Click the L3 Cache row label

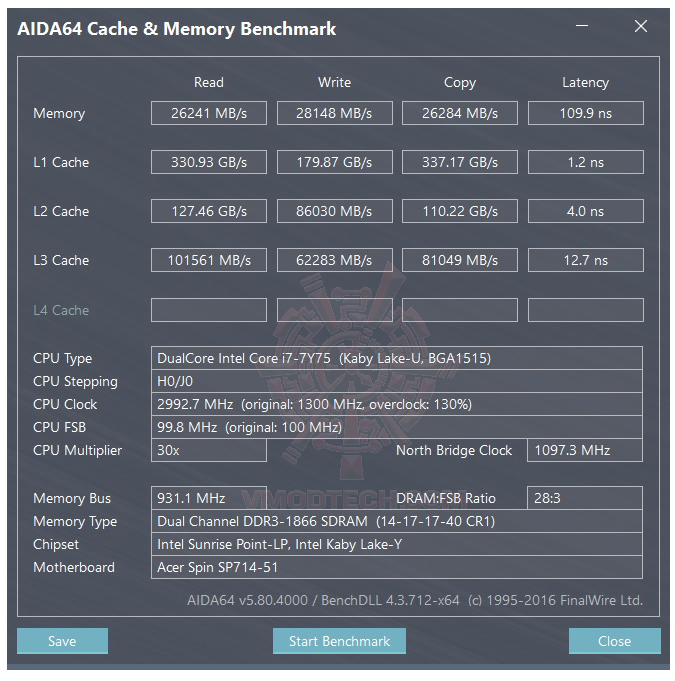click(x=61, y=261)
